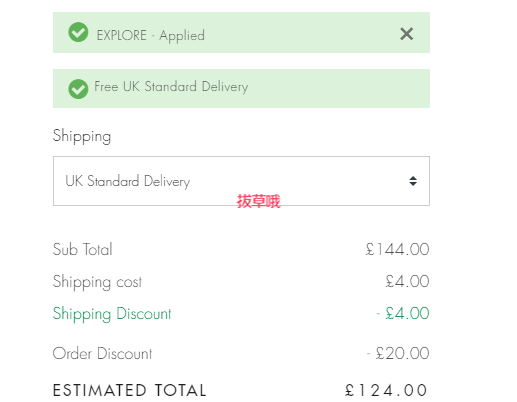Click the green Shipping Discount label
This screenshot has height=402, width=517.
[x=112, y=314]
